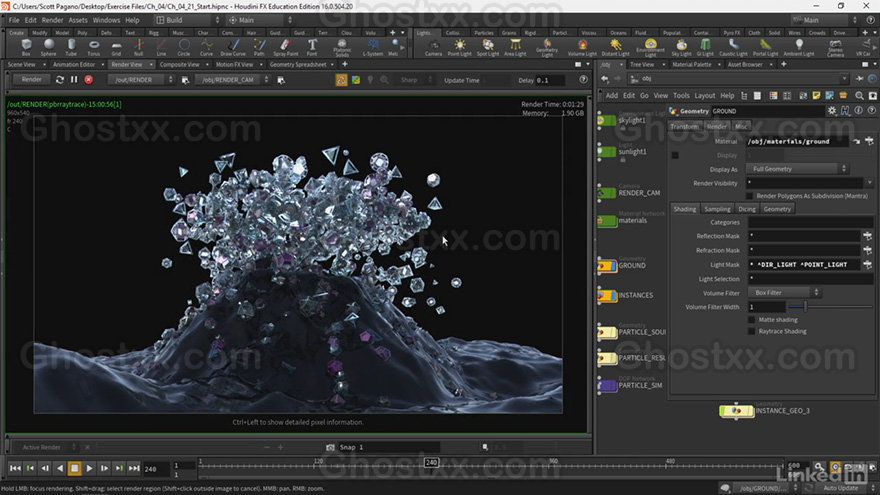Toggle display flag on sunlight1 node
Screen dimensions: 880x495
(x=613, y=152)
